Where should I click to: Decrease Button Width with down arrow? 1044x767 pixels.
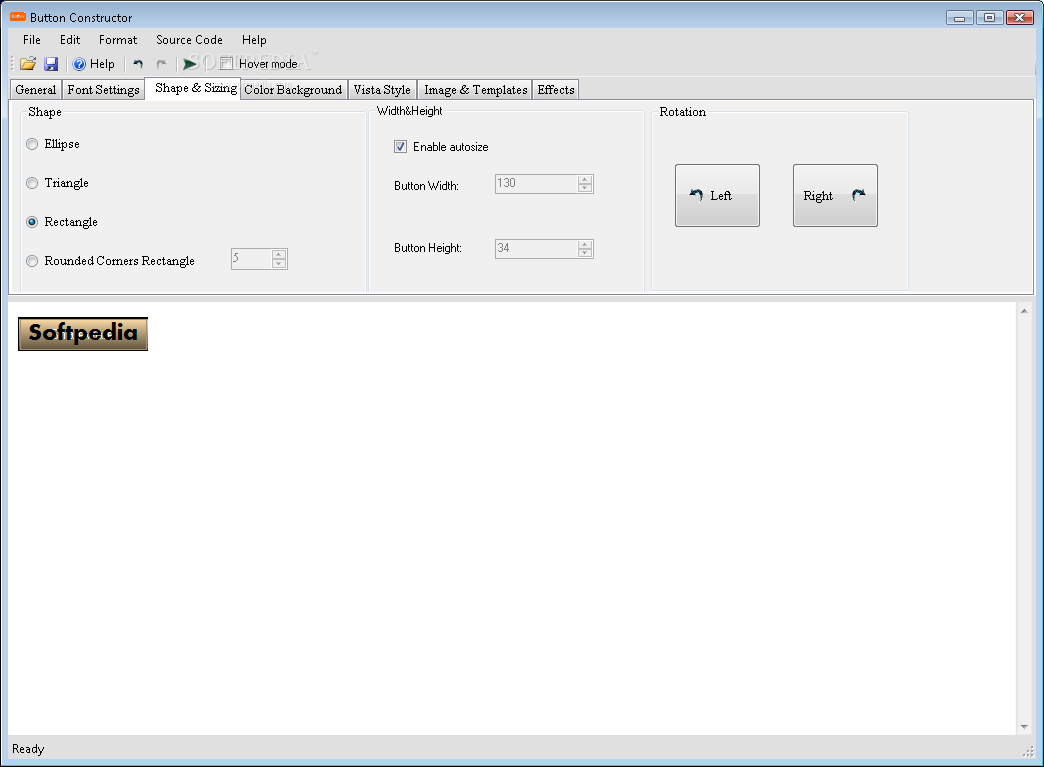tap(585, 188)
